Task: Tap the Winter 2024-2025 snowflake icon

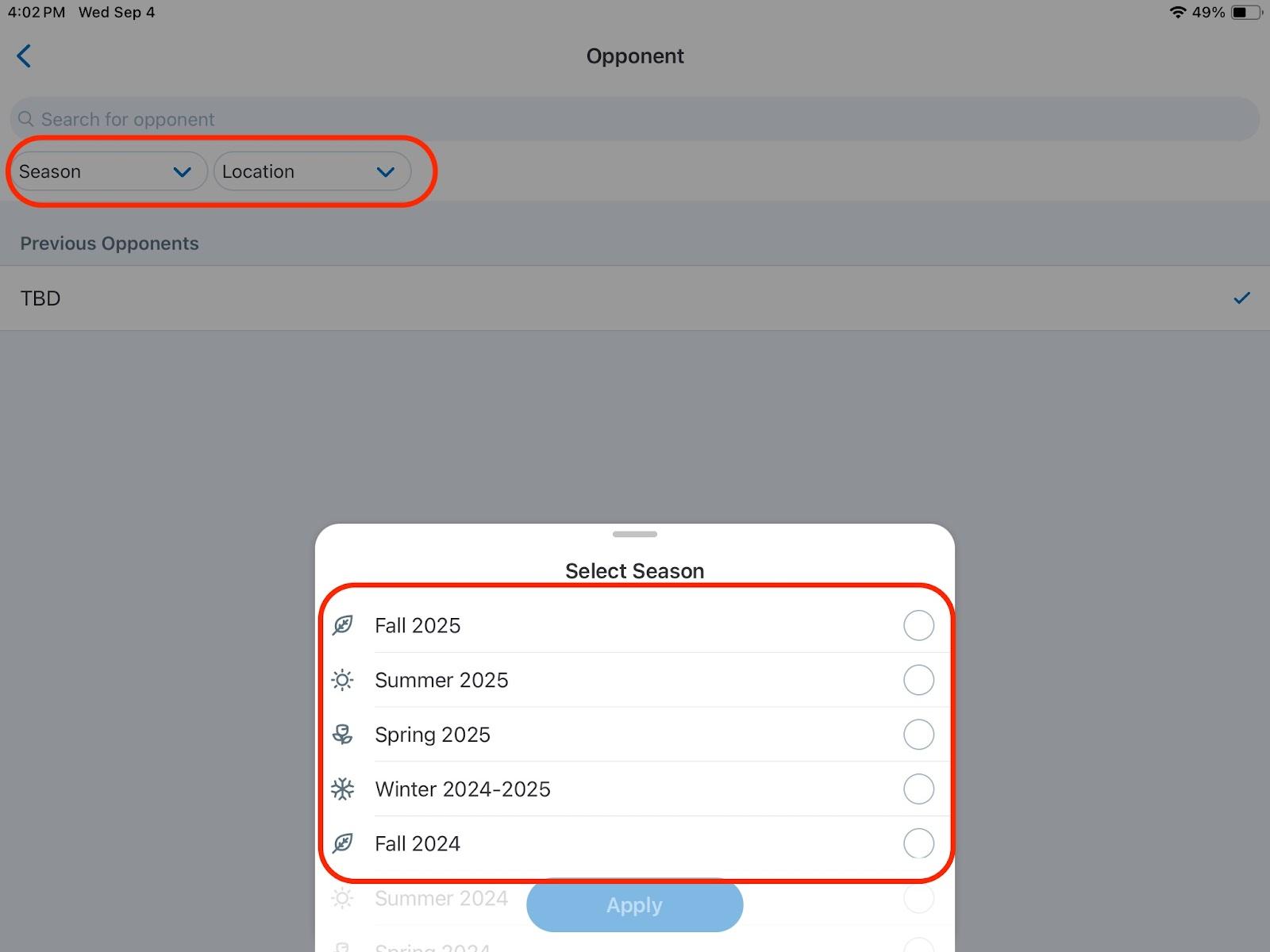Action: click(343, 789)
